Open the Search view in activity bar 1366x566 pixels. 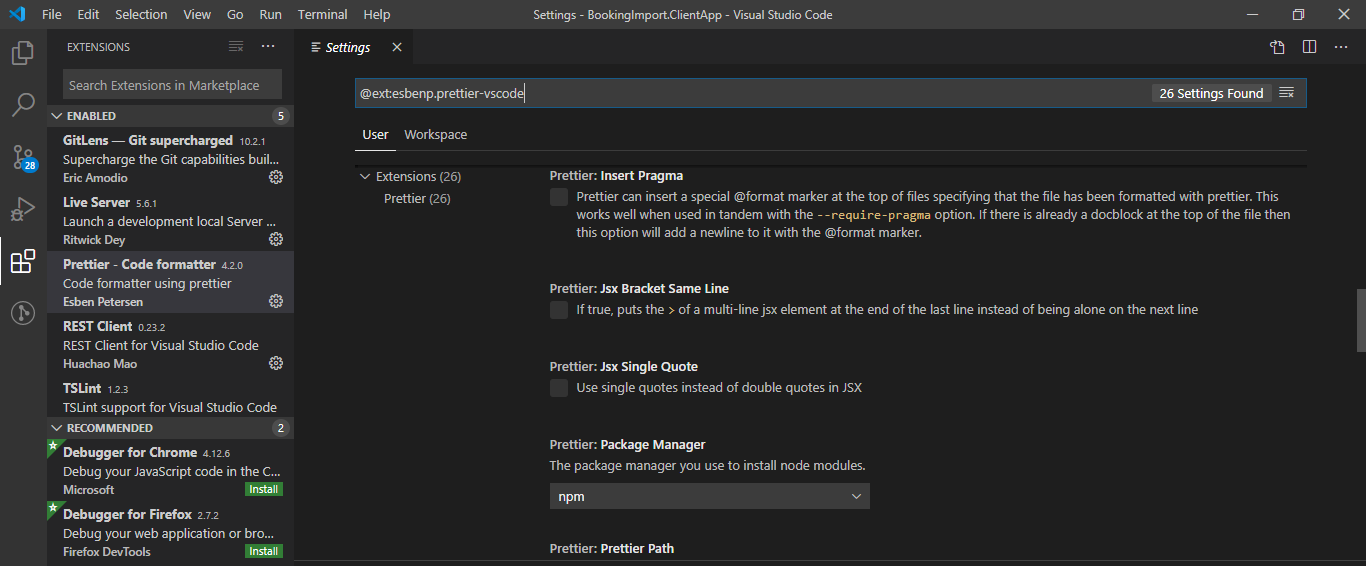point(23,104)
